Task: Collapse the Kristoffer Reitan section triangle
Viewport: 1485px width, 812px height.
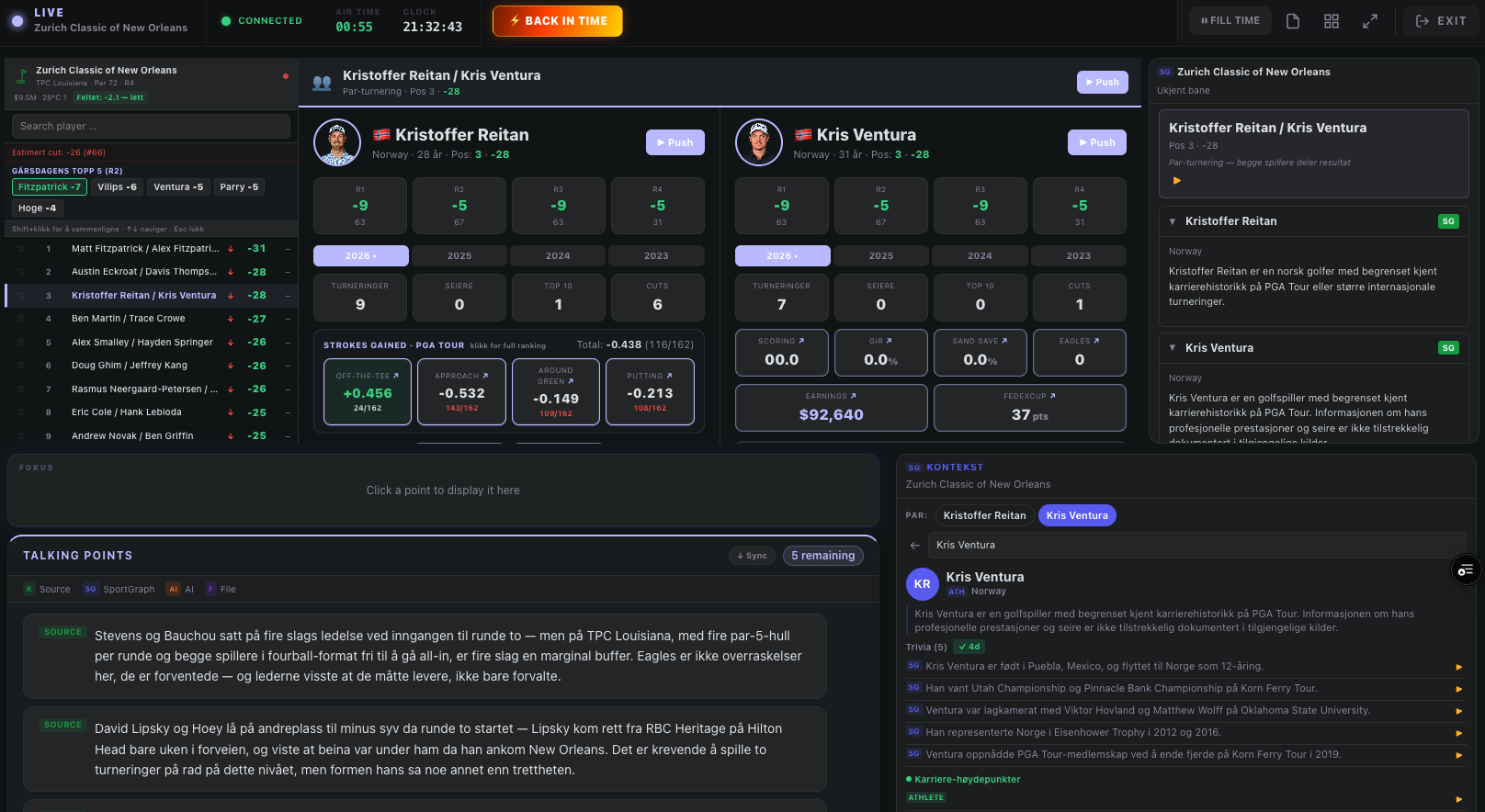Action: 1173,221
